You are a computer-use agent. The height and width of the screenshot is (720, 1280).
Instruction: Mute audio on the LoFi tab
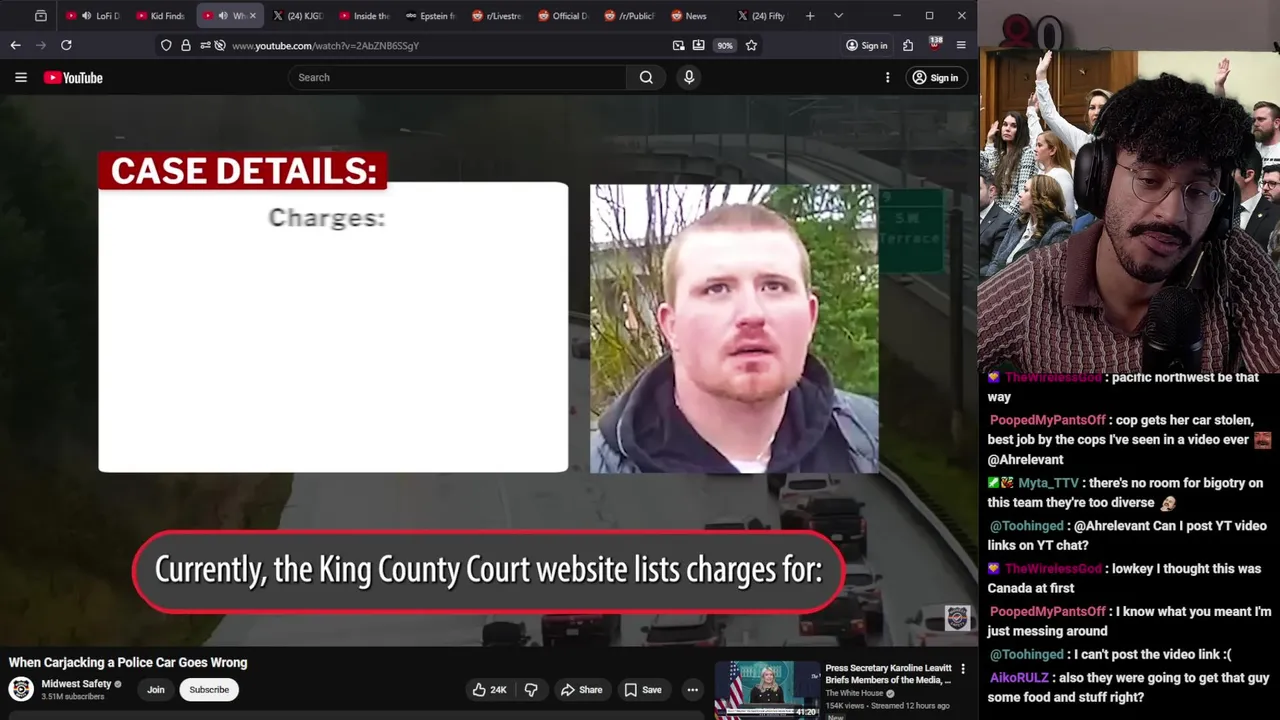point(86,16)
